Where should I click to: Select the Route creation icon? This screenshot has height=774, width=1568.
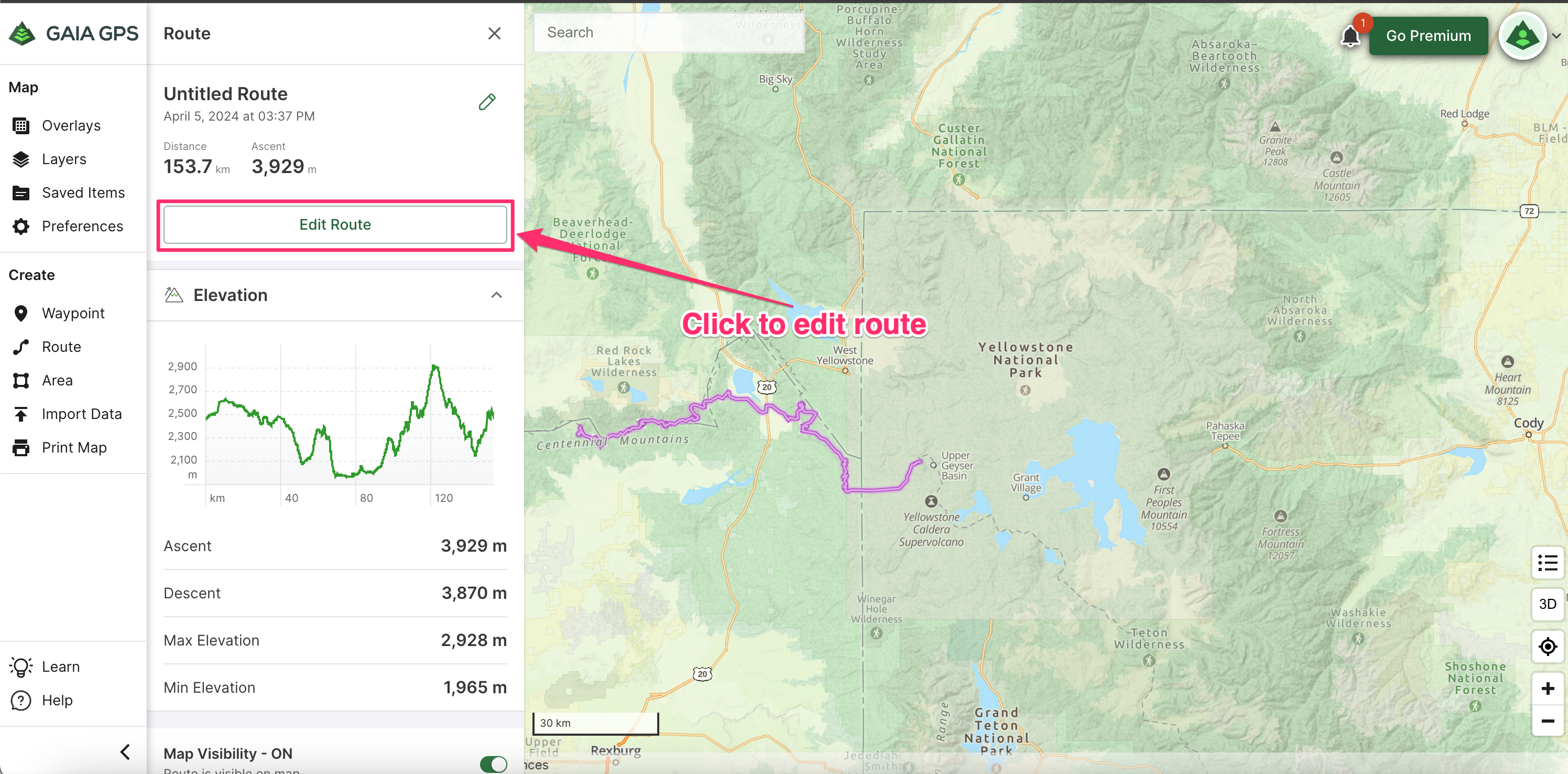20,347
